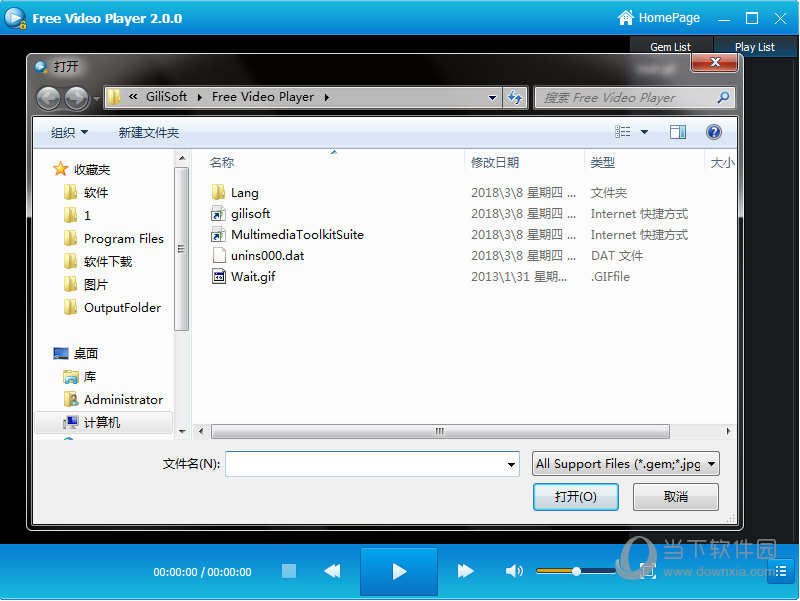
Task: Close the 打开 dialog with red X
Action: (x=714, y=62)
